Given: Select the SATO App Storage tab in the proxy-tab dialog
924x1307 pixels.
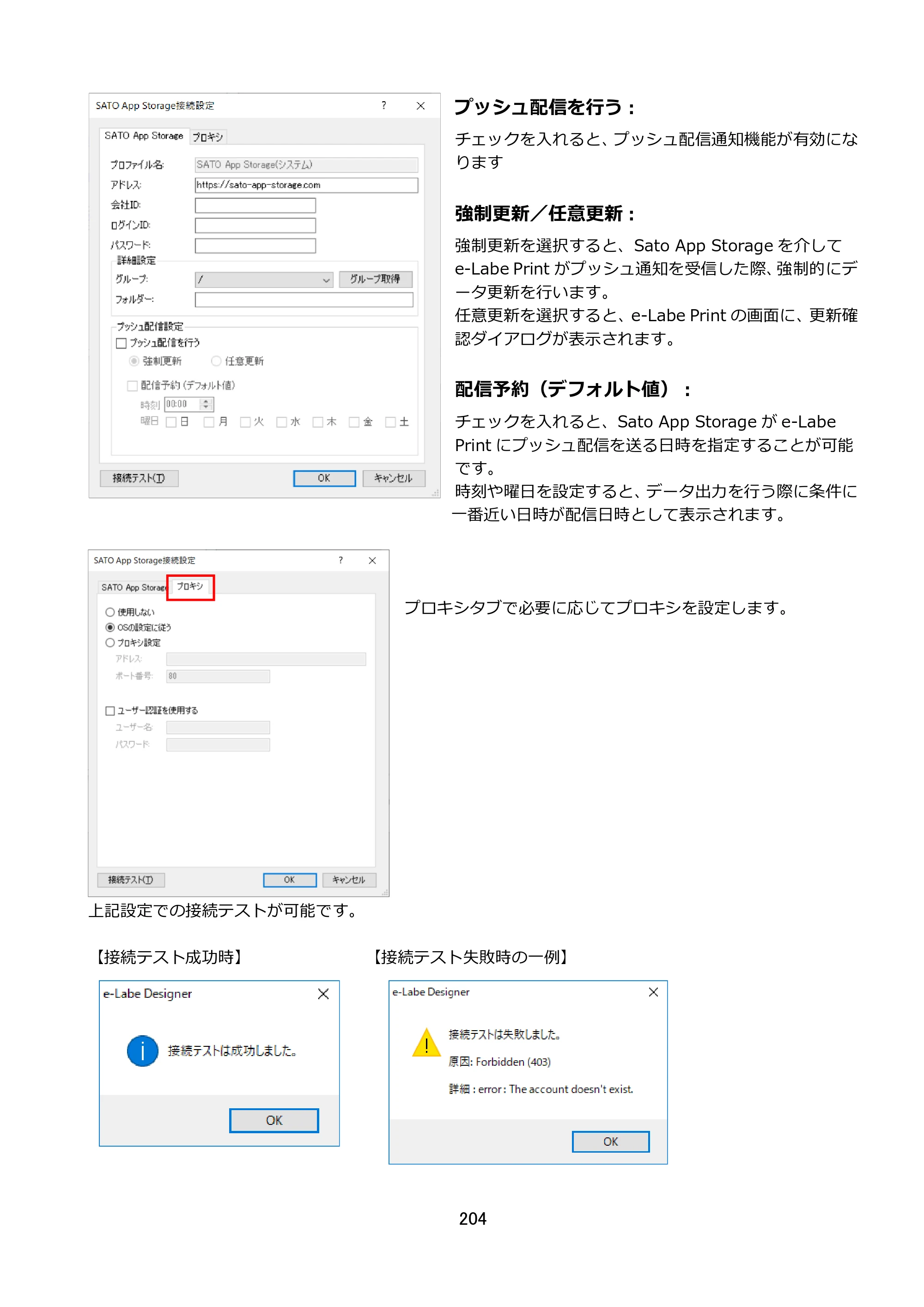Looking at the screenshot, I should (x=133, y=587).
